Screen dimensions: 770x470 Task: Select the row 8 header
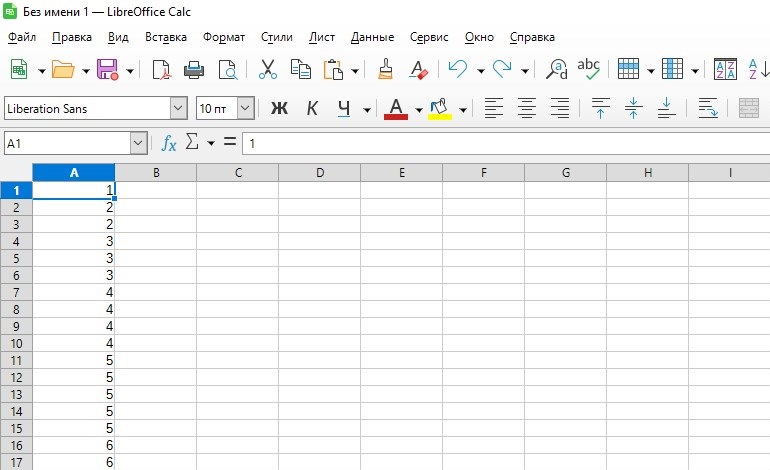[x=16, y=309]
